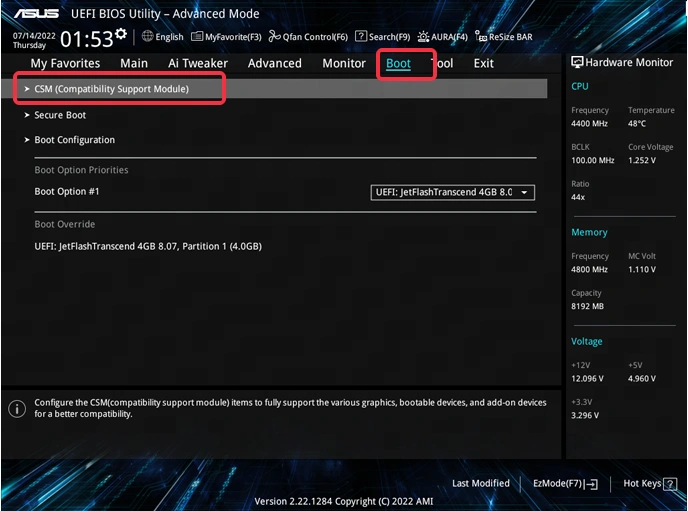Click MC Volt value 1.110 V

pyautogui.click(x=642, y=270)
